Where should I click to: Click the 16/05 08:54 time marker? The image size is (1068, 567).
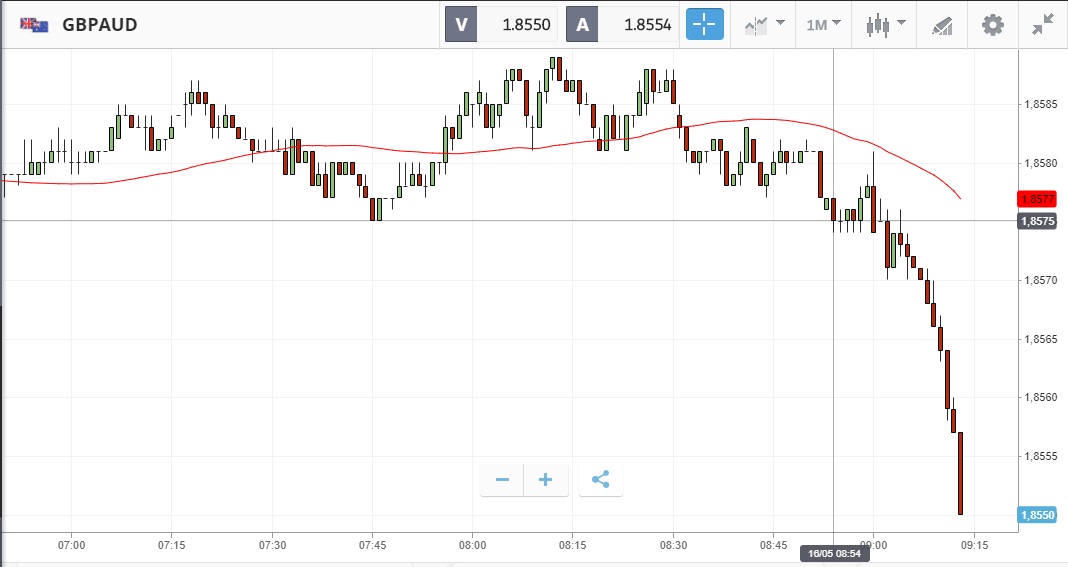click(834, 552)
